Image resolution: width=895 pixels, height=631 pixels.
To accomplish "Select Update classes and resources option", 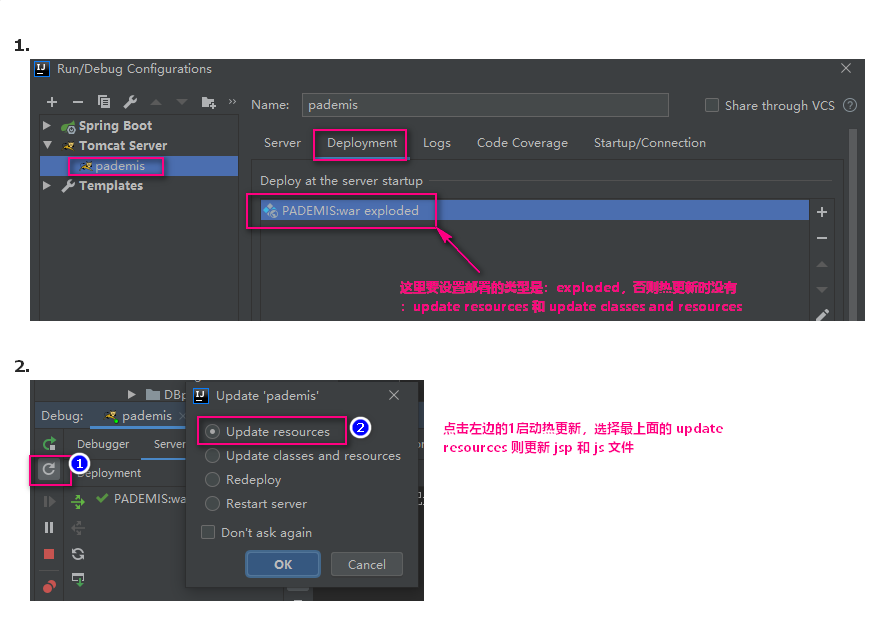I will click(x=212, y=456).
